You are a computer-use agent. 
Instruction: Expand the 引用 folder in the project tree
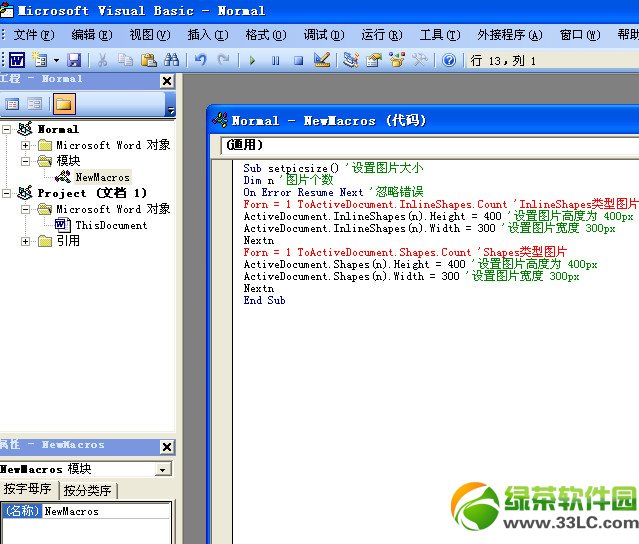coord(26,241)
